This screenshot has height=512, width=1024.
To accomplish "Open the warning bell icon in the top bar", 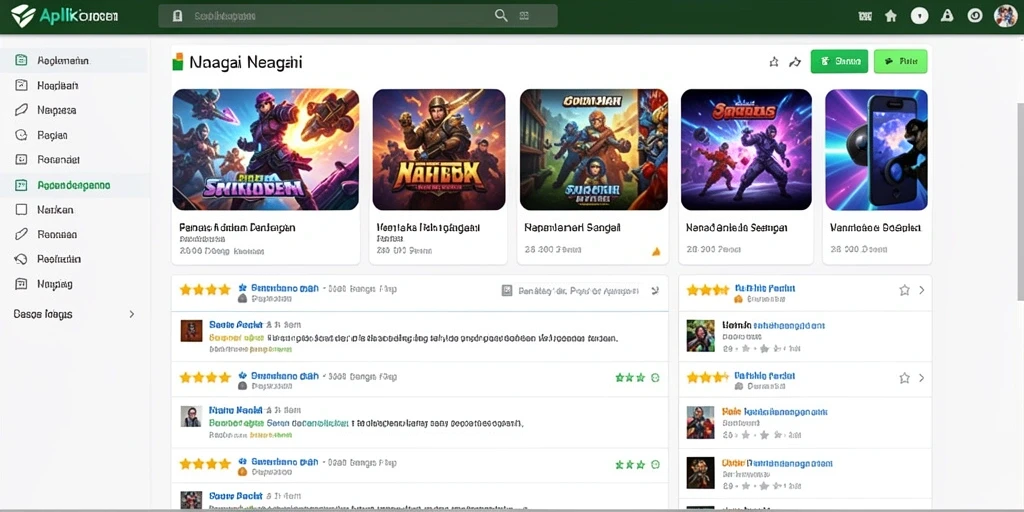I will 947,16.
